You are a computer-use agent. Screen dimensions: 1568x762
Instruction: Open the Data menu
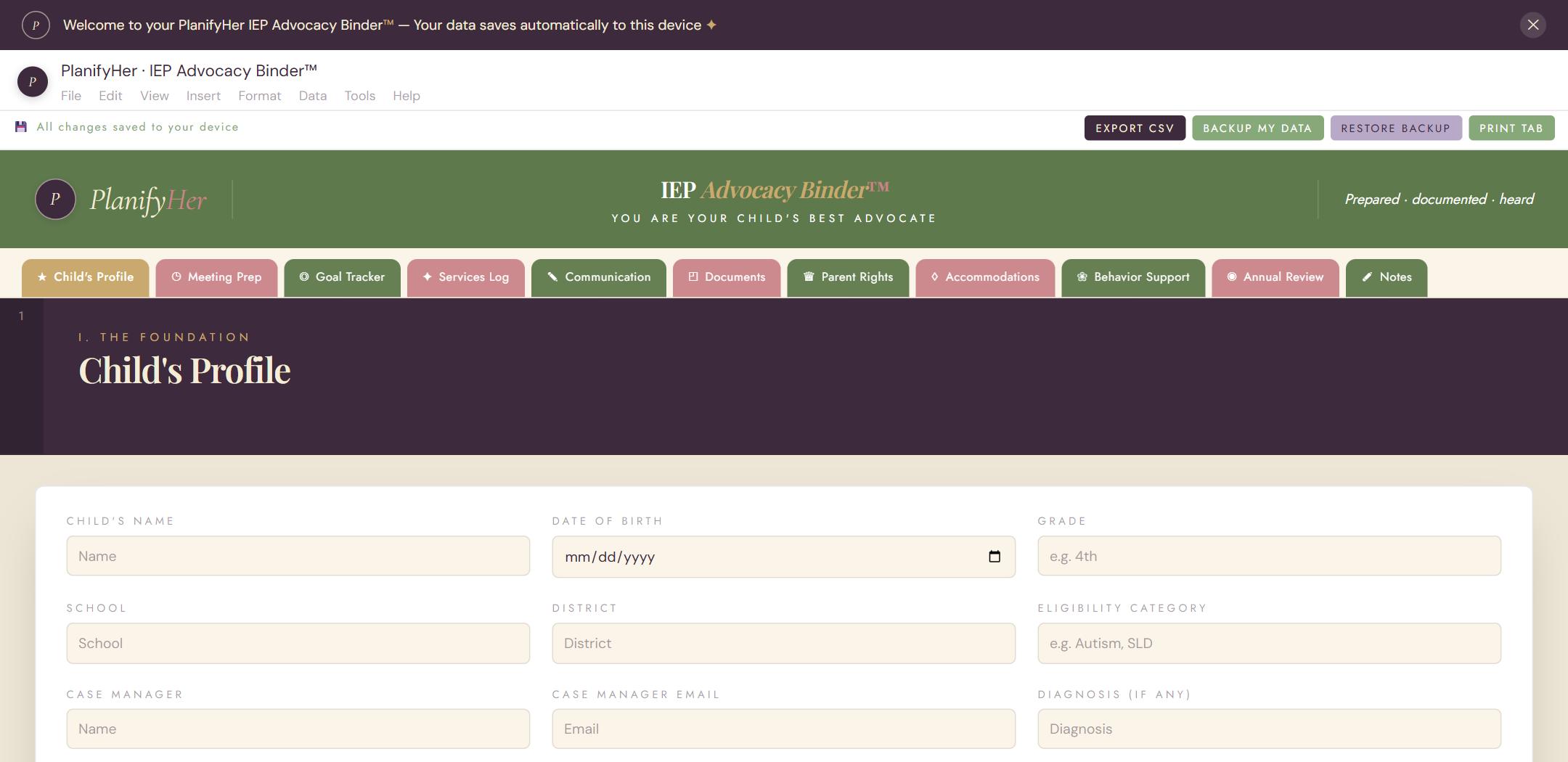tap(313, 96)
